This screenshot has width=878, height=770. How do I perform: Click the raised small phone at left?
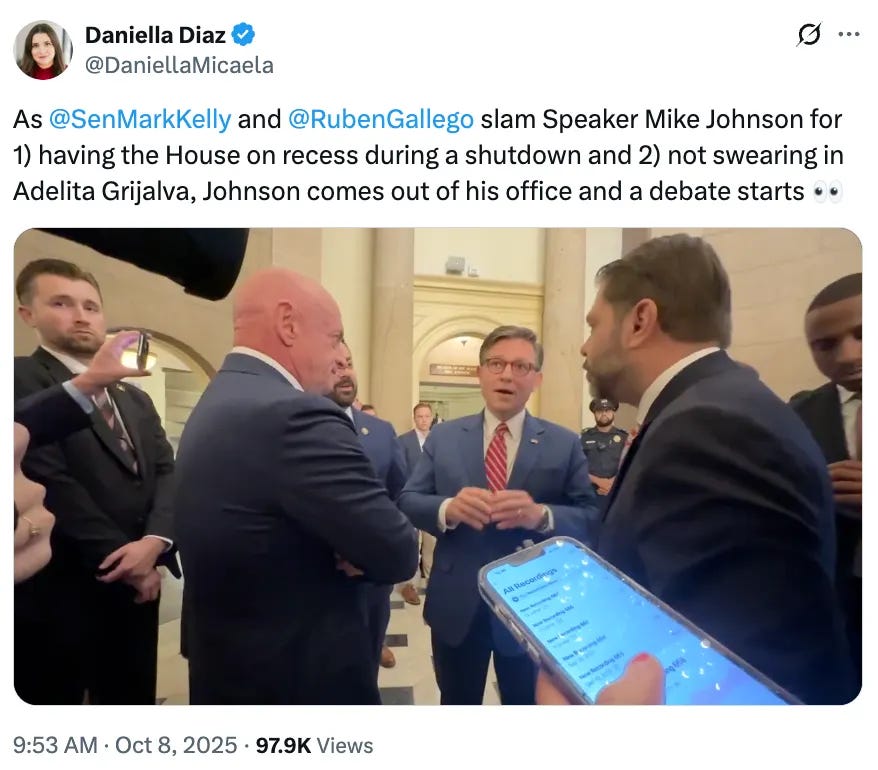[142, 350]
